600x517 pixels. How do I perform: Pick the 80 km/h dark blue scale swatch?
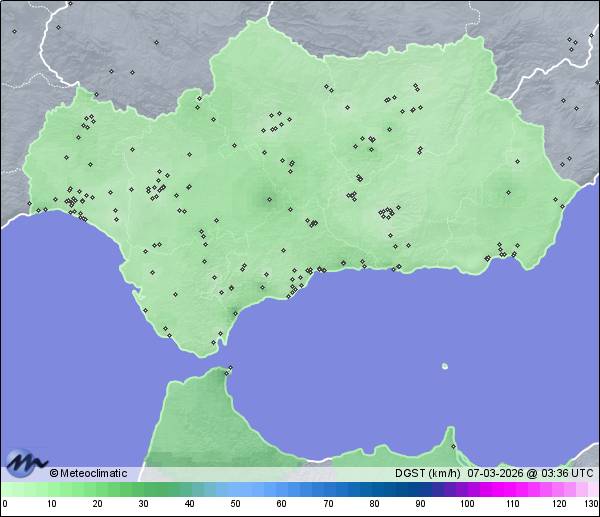374,489
